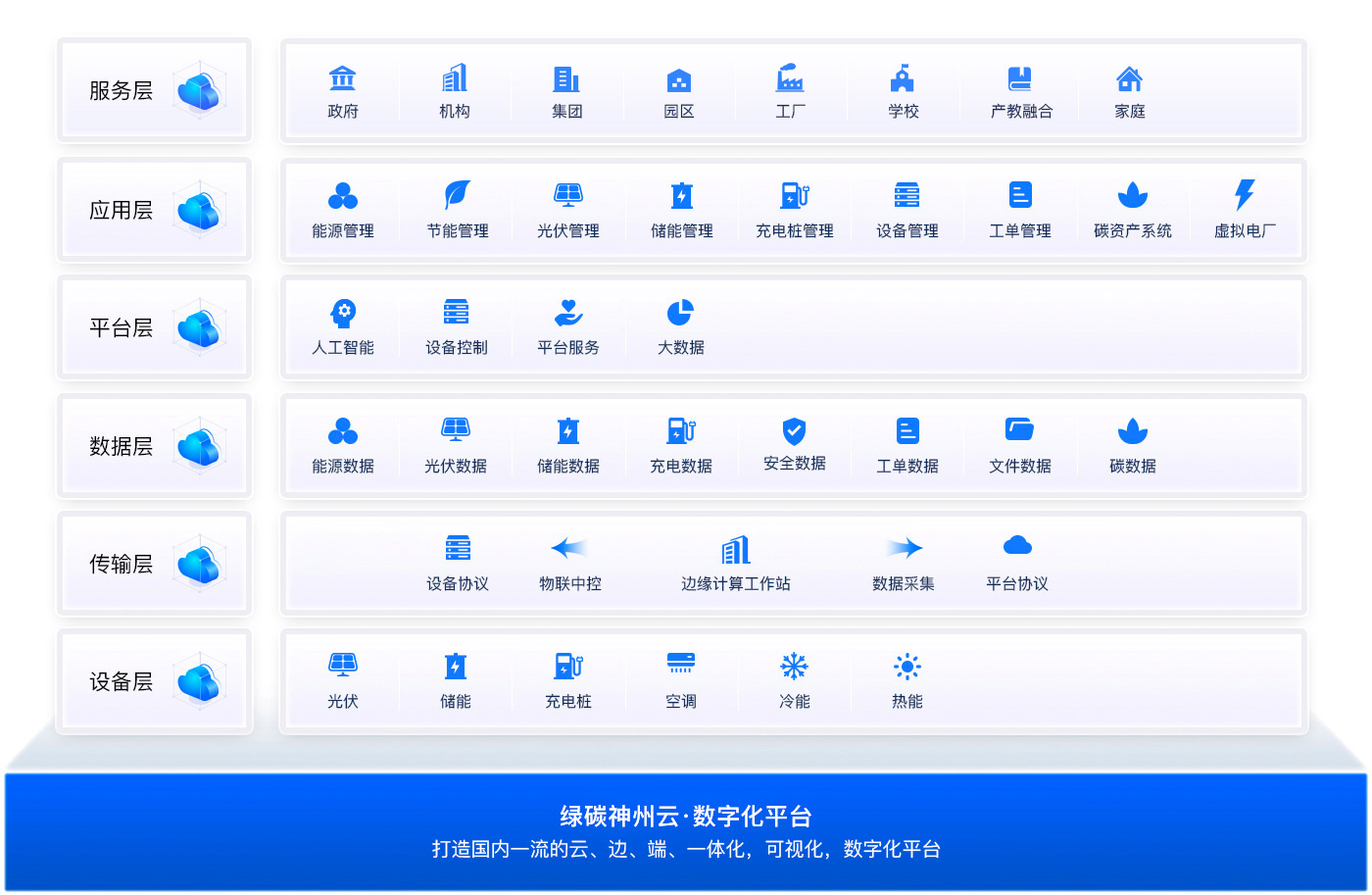Click the 光伏 solar panel device icon
The width and height of the screenshot is (1372, 895).
click(x=343, y=665)
